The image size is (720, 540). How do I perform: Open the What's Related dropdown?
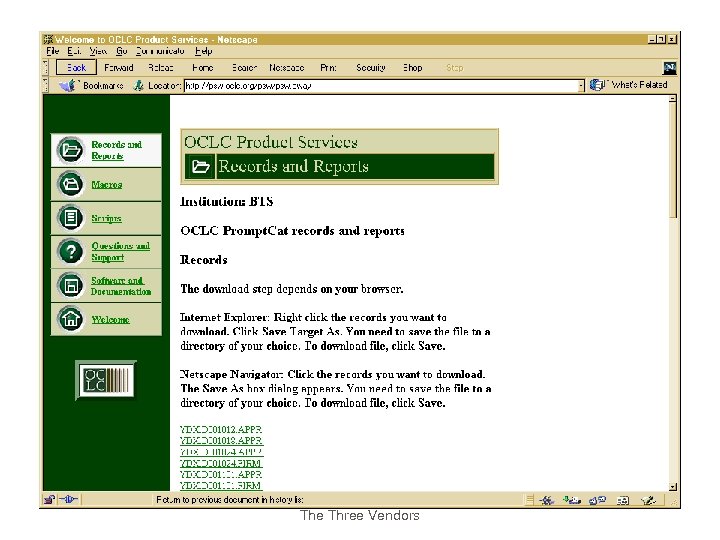coord(639,85)
